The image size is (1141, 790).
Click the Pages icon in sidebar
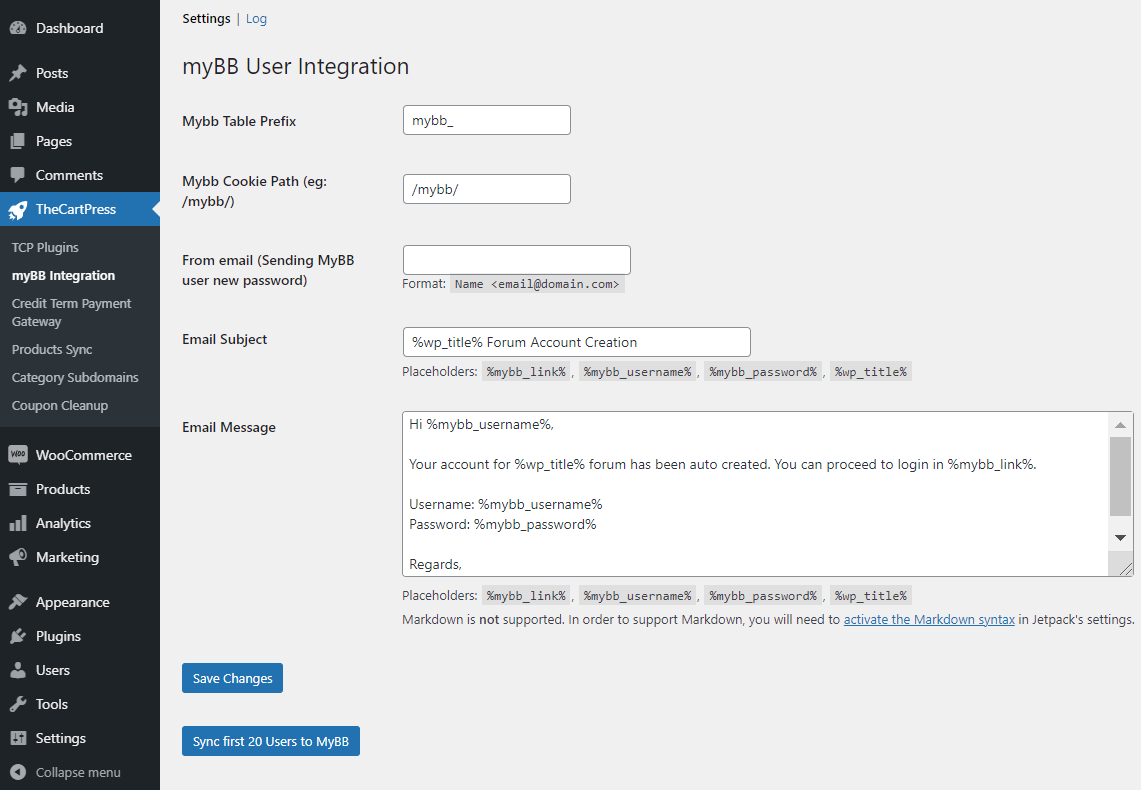tap(18, 141)
